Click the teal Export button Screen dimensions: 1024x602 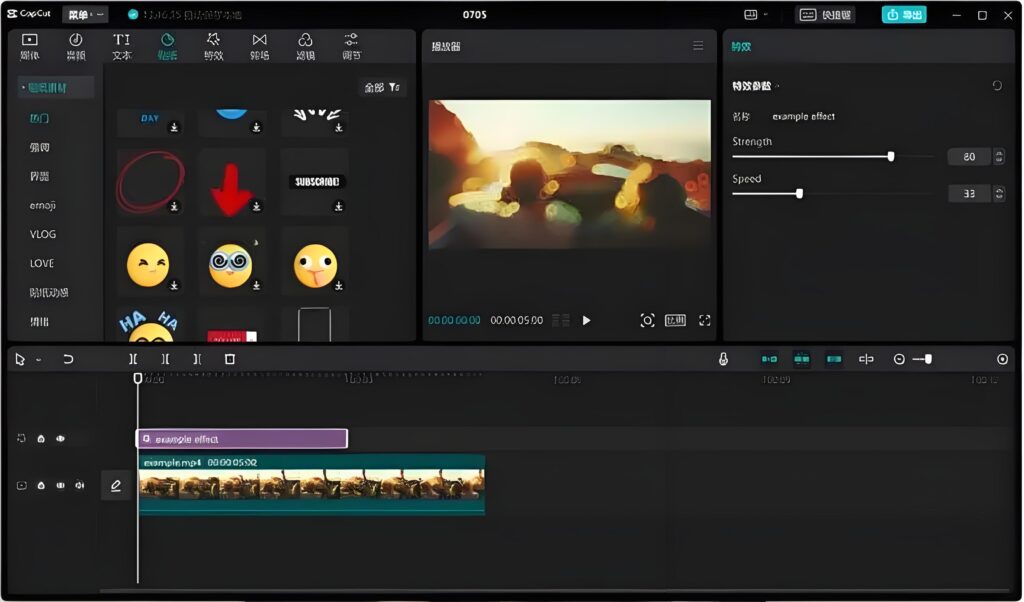coord(904,14)
